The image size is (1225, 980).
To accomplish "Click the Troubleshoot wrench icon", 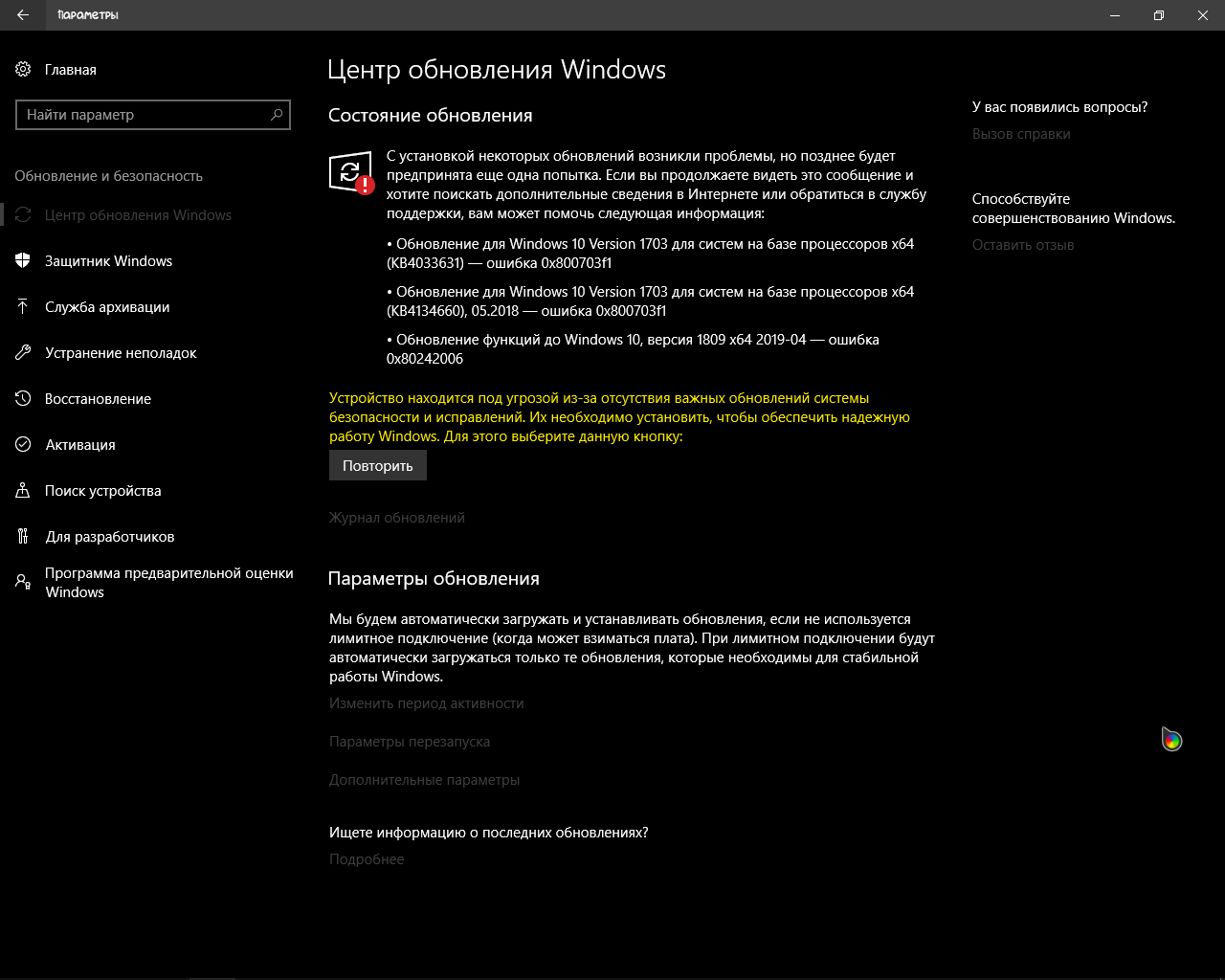I will [23, 353].
